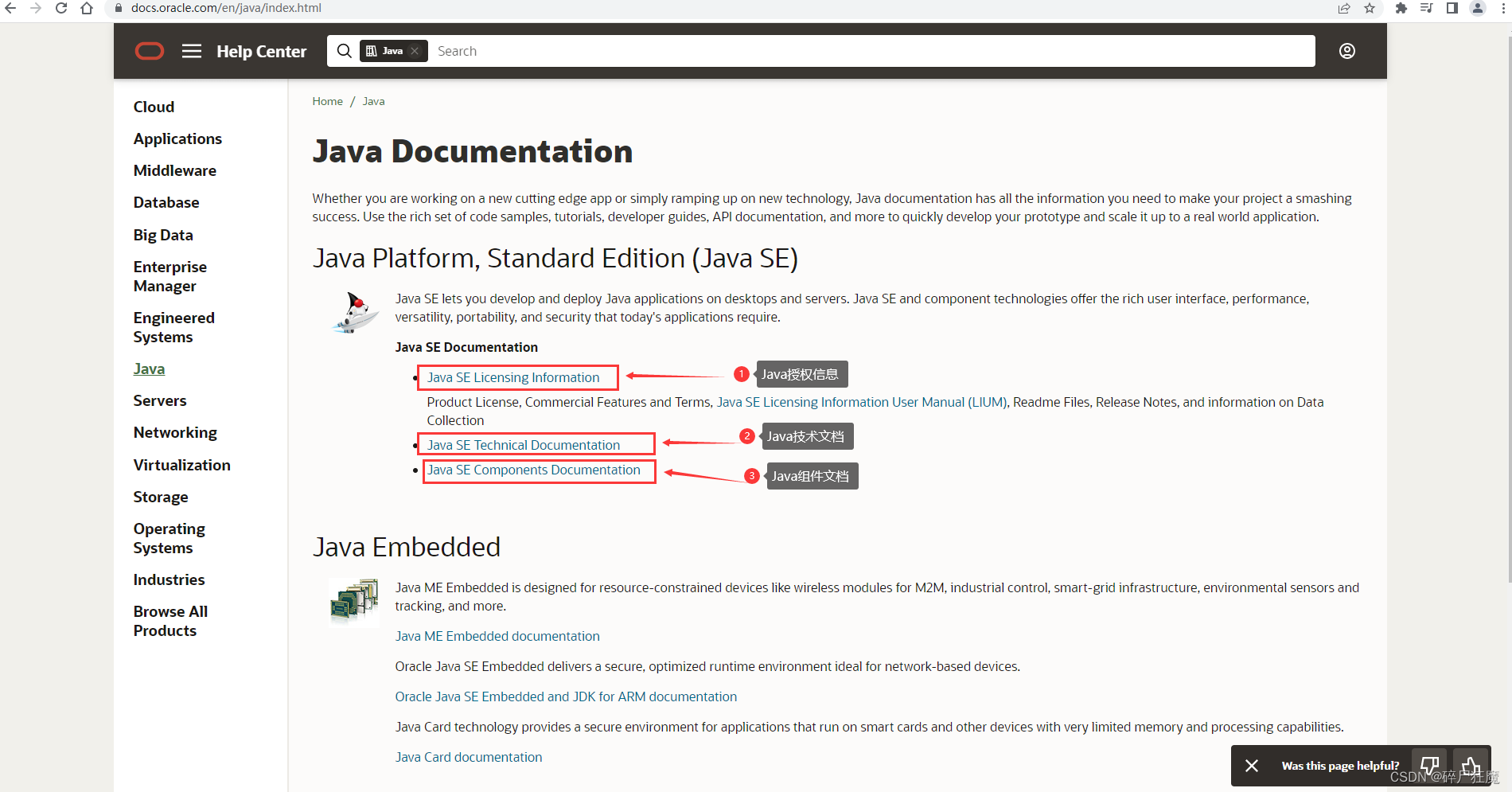
Task: Open user account profile icon
Action: click(x=1347, y=51)
